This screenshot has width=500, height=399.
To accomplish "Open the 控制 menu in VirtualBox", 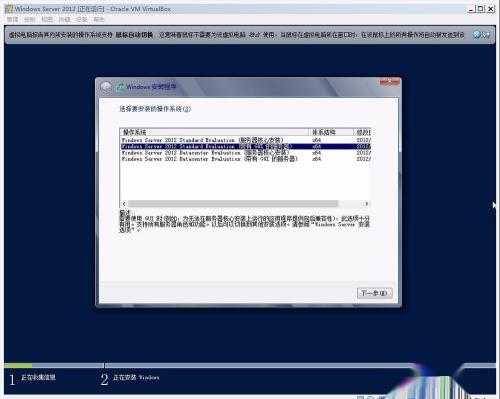I will click(30, 20).
